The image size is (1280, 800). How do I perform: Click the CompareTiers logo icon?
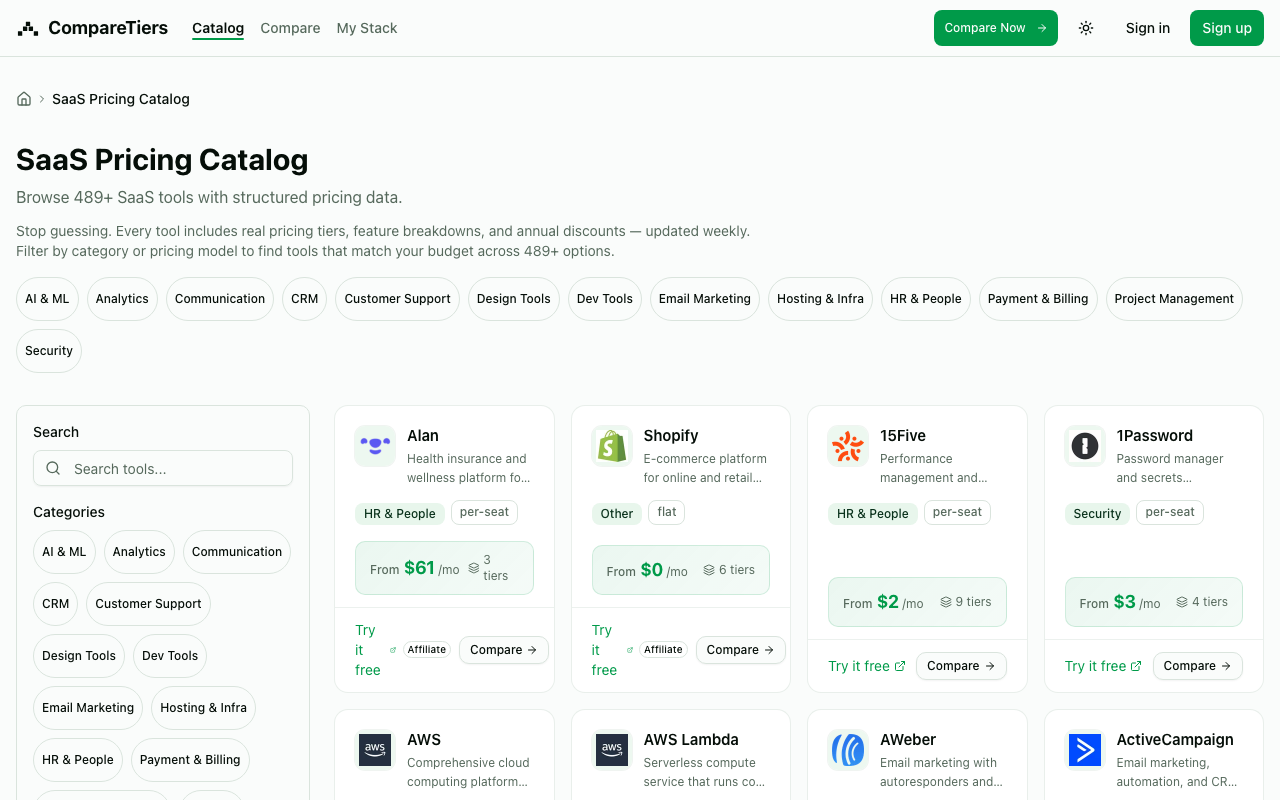27,27
